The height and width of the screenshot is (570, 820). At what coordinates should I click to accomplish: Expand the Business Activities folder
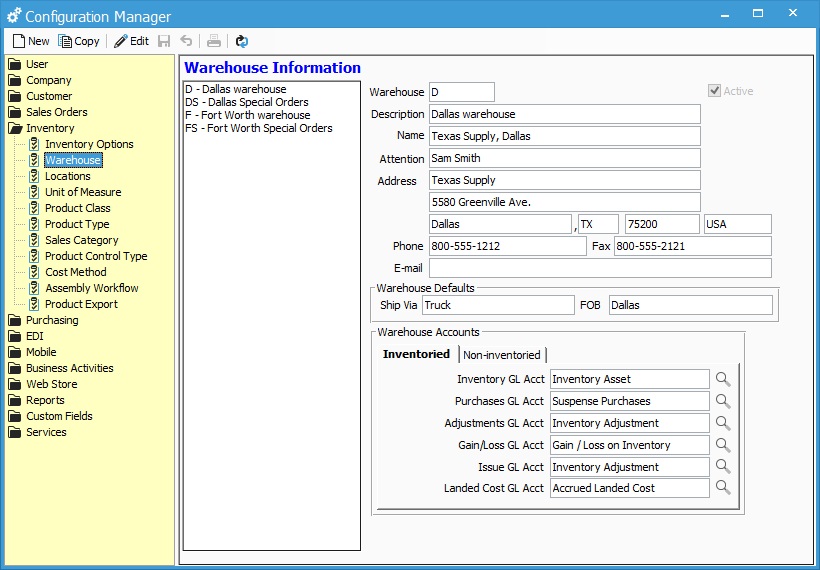15,368
